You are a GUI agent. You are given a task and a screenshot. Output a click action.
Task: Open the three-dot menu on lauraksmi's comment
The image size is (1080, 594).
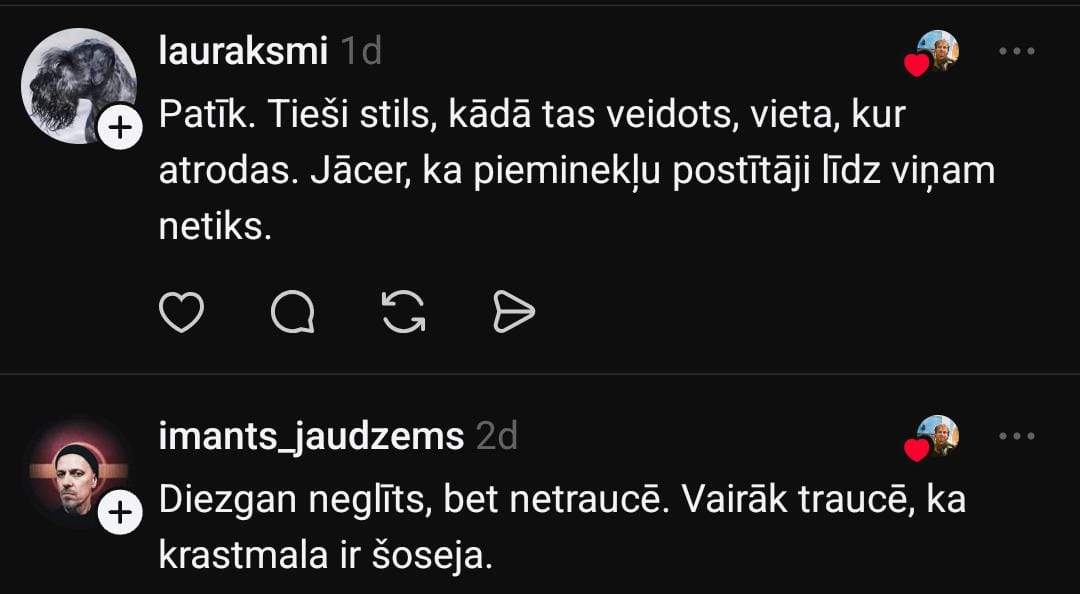(1016, 51)
